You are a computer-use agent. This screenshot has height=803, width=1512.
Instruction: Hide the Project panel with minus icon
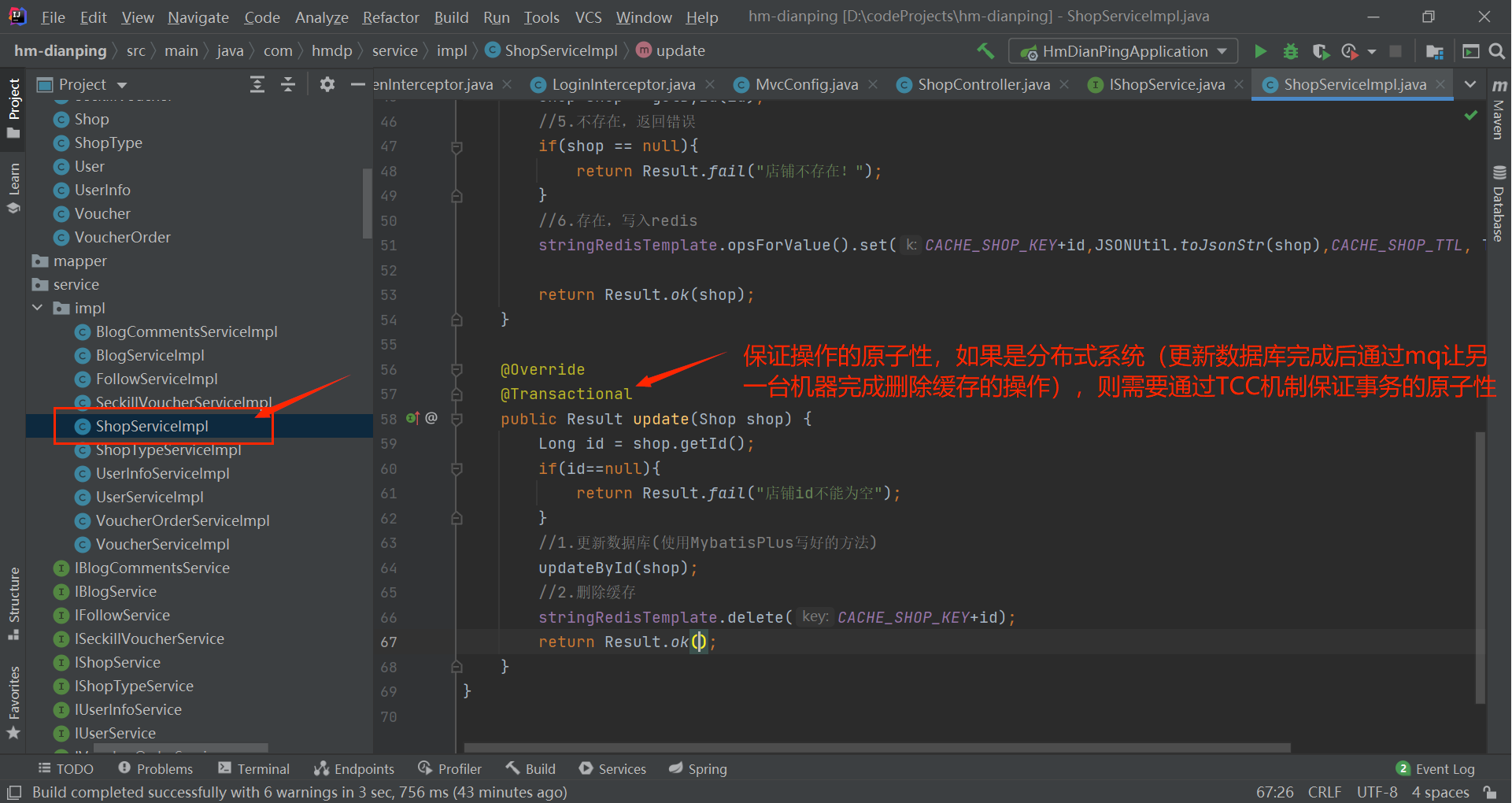click(x=358, y=84)
